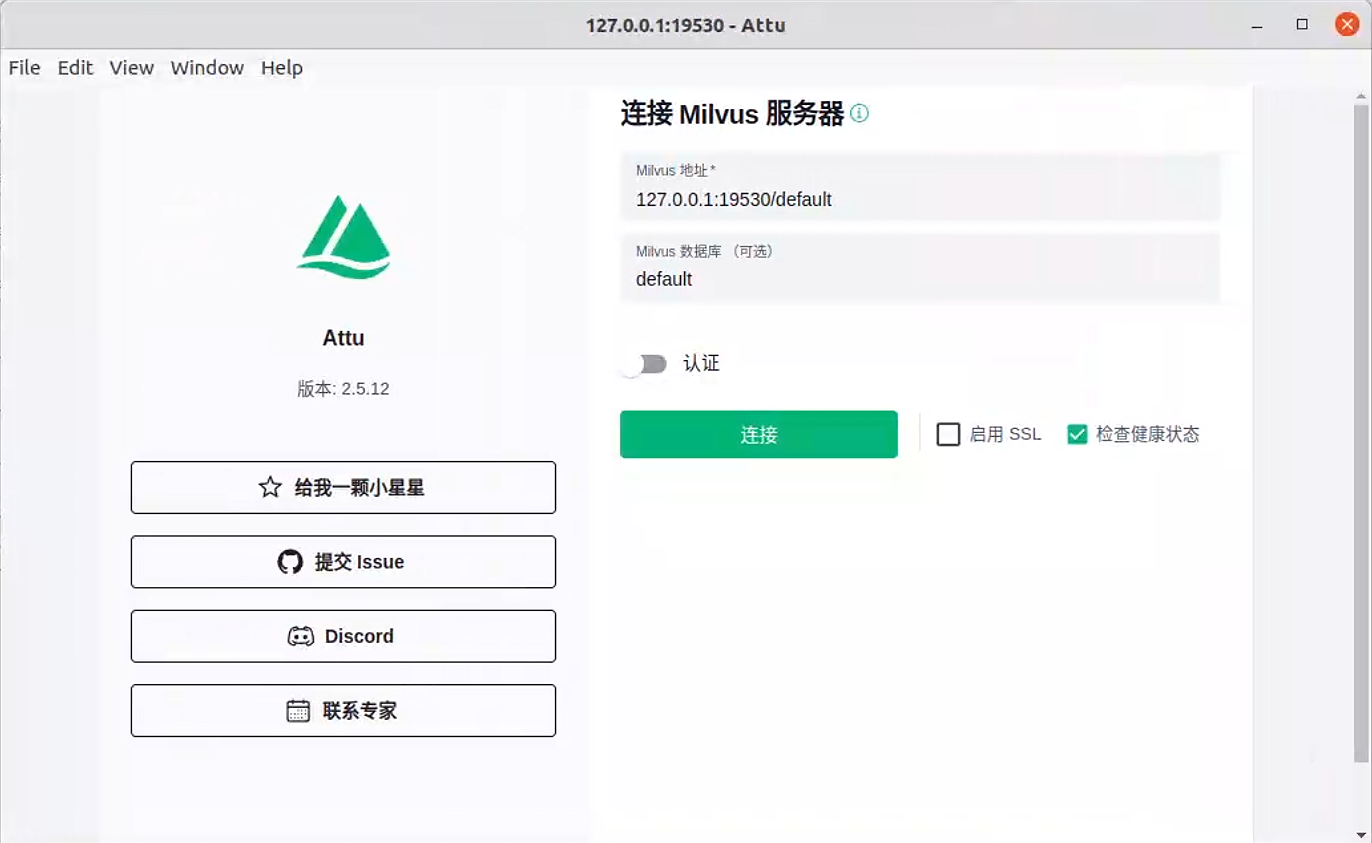Image resolution: width=1372 pixels, height=843 pixels.
Task: Click the green 连接 connect button
Action: point(759,434)
